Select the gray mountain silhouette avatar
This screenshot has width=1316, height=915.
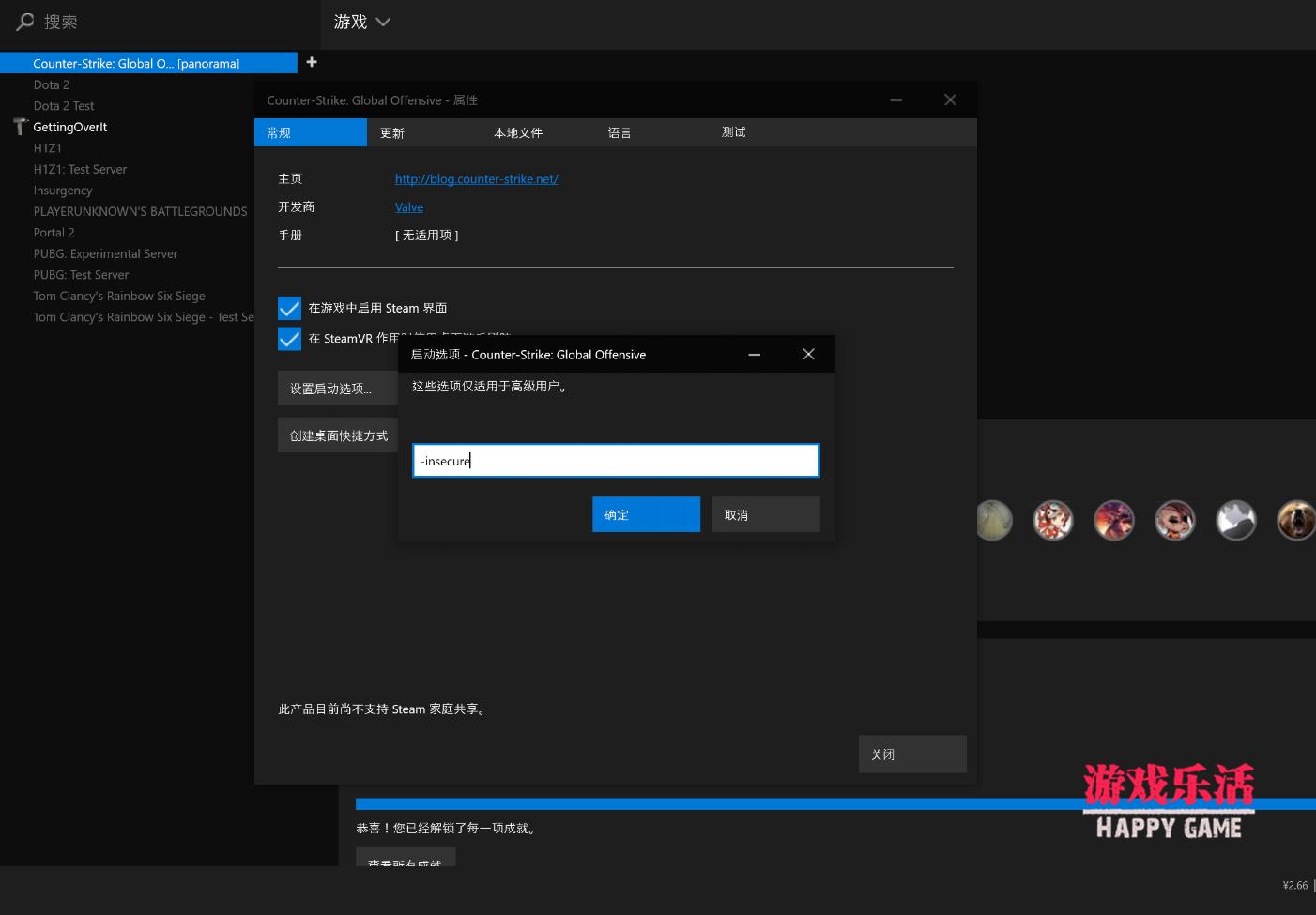[1235, 520]
